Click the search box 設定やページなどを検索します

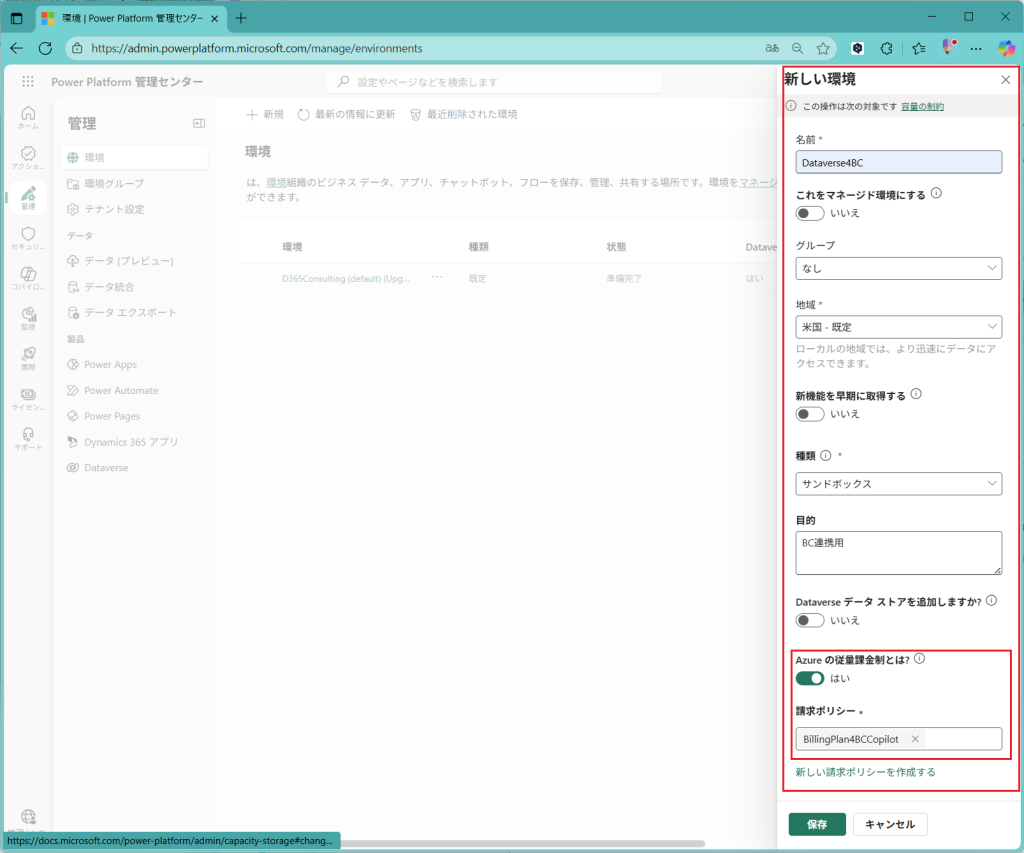[x=494, y=82]
